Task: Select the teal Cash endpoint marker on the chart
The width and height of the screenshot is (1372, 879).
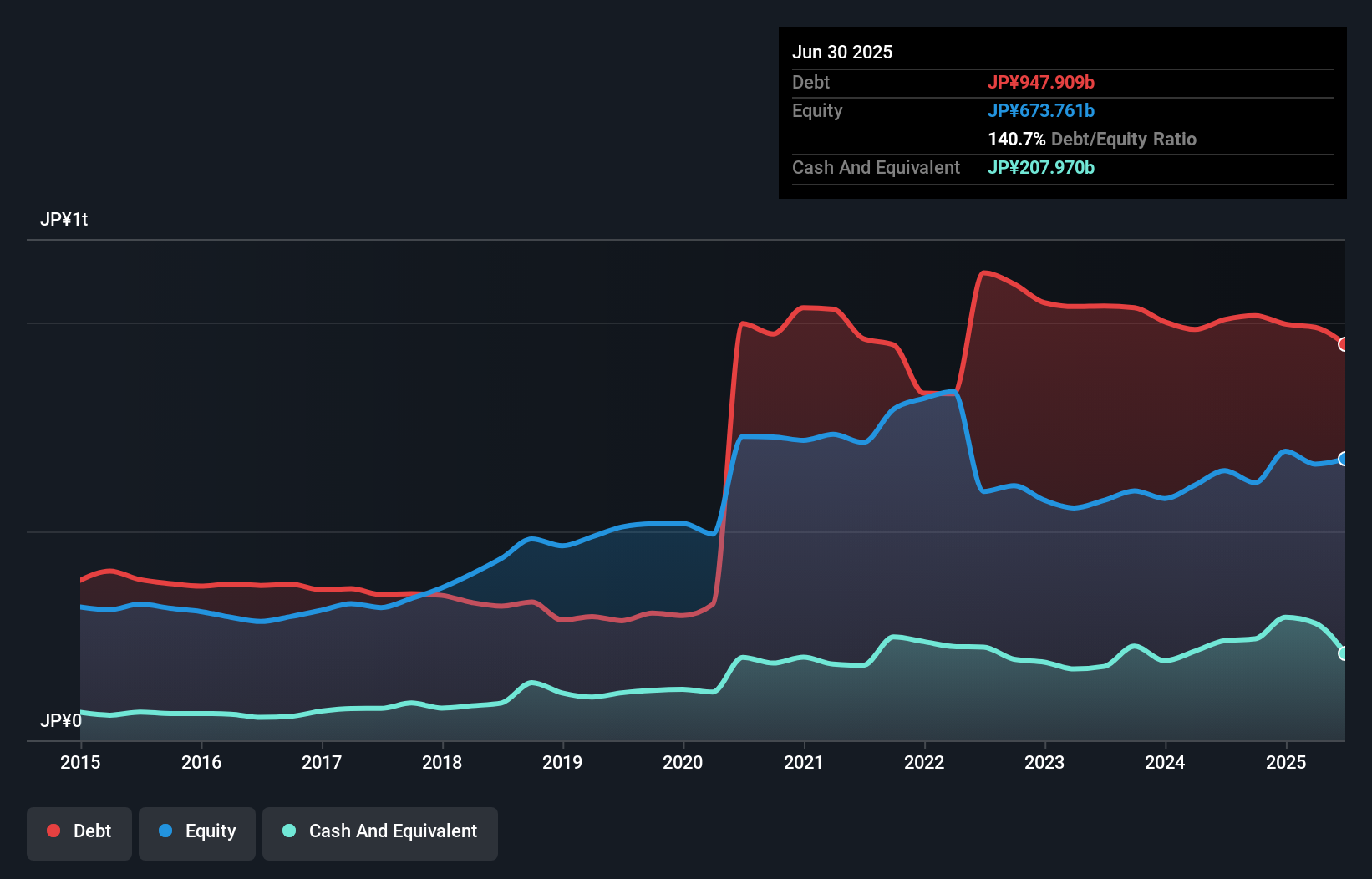Action: tap(1343, 651)
